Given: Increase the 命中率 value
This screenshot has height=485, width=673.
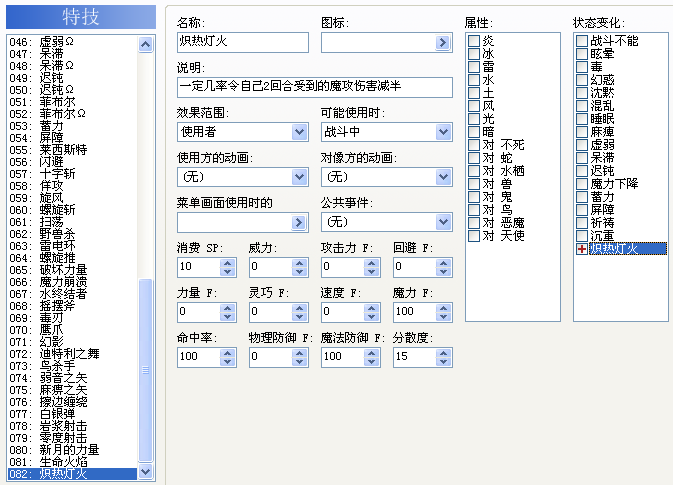Looking at the screenshot, I should pyautogui.click(x=227, y=353).
